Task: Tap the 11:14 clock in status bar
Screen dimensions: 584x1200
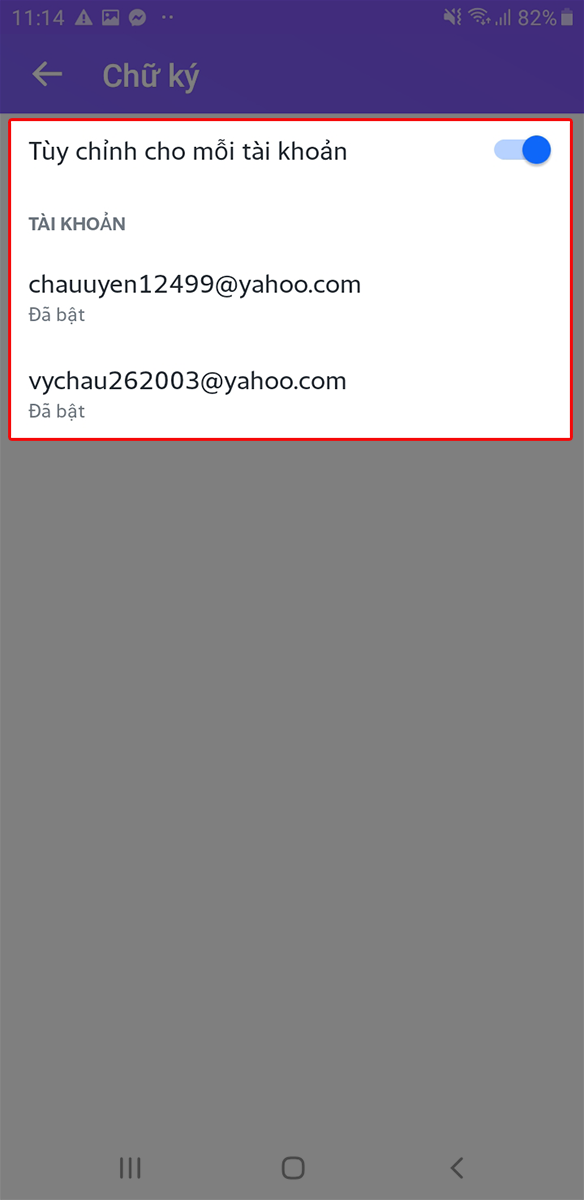Action: pyautogui.click(x=36, y=18)
